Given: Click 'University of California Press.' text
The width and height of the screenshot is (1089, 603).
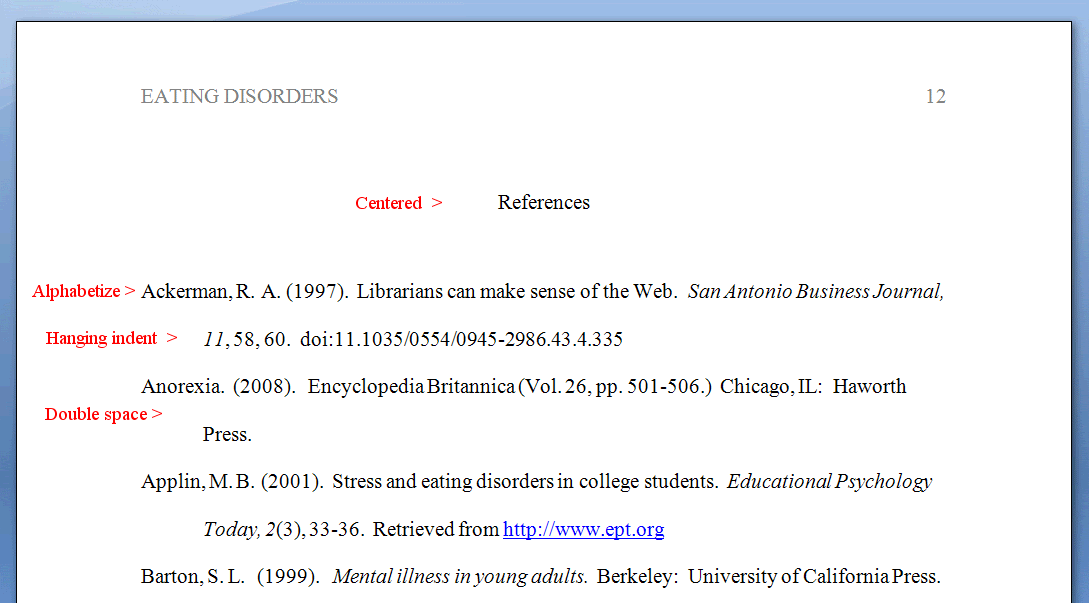Looking at the screenshot, I should (815, 577).
